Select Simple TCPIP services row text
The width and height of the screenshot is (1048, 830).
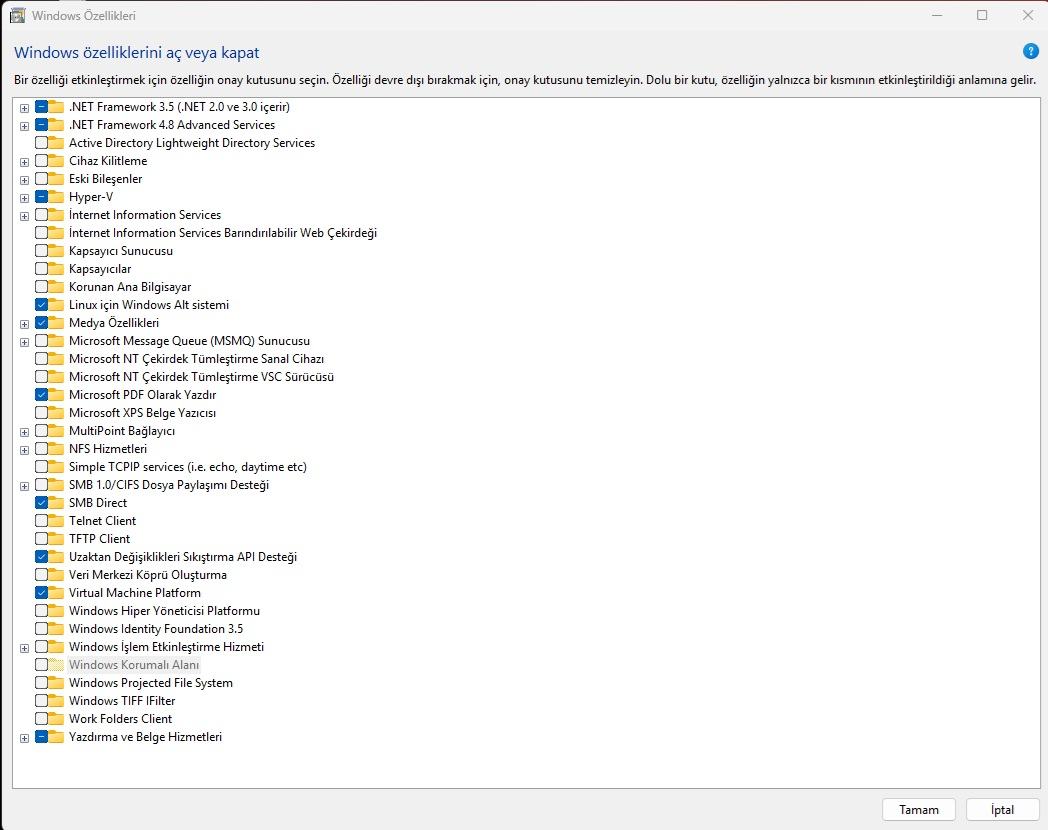click(x=188, y=467)
